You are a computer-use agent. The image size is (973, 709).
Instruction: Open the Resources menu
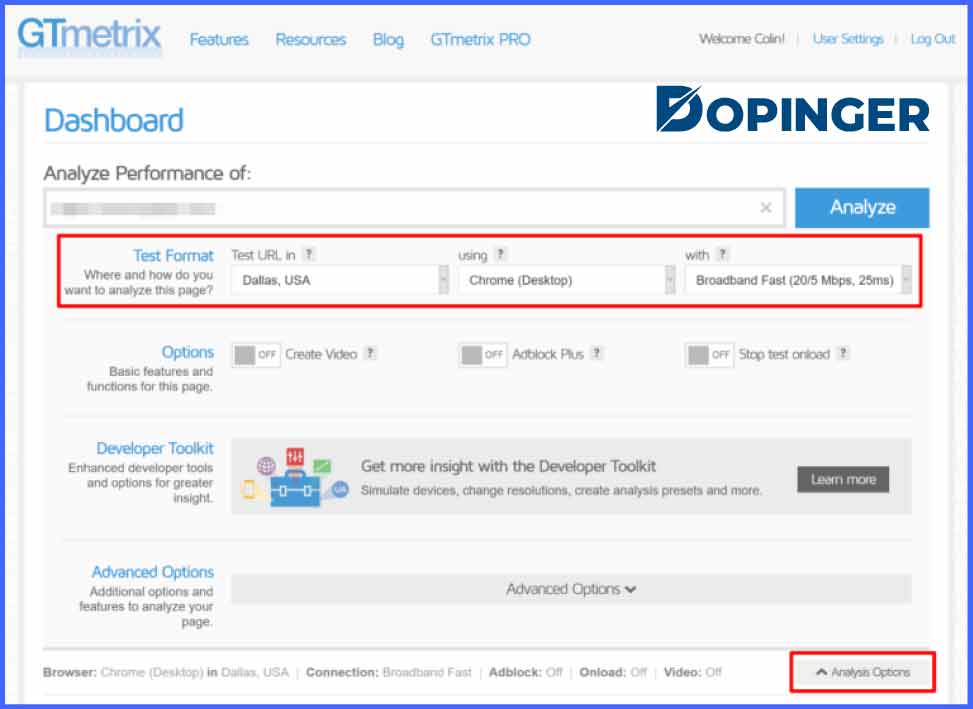point(311,40)
